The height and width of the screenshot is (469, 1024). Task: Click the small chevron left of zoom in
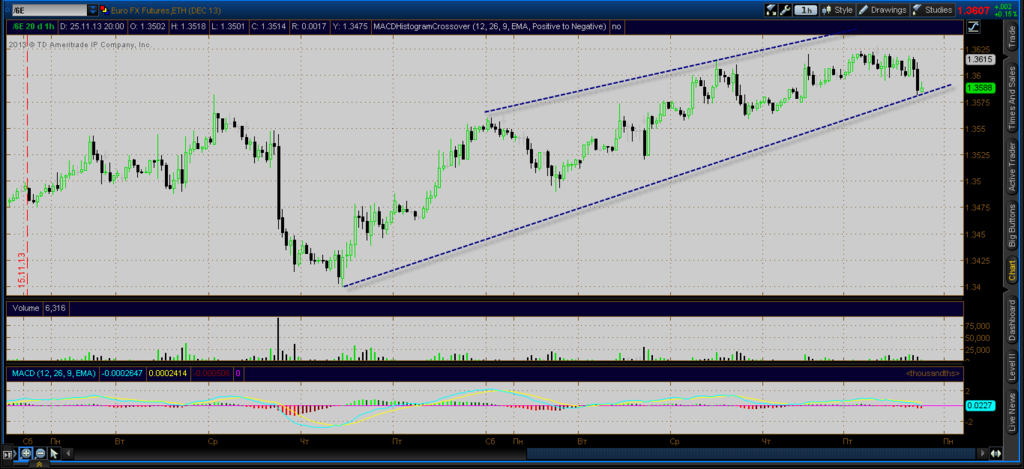pos(18,453)
